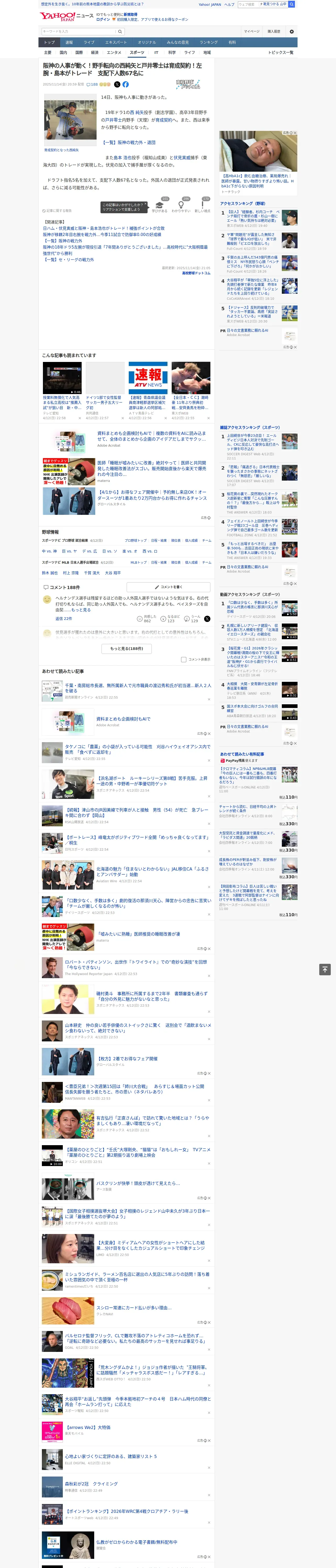The image size is (336, 1568).
Task: Open the トピックス一覧 link
Action: click(x=281, y=52)
